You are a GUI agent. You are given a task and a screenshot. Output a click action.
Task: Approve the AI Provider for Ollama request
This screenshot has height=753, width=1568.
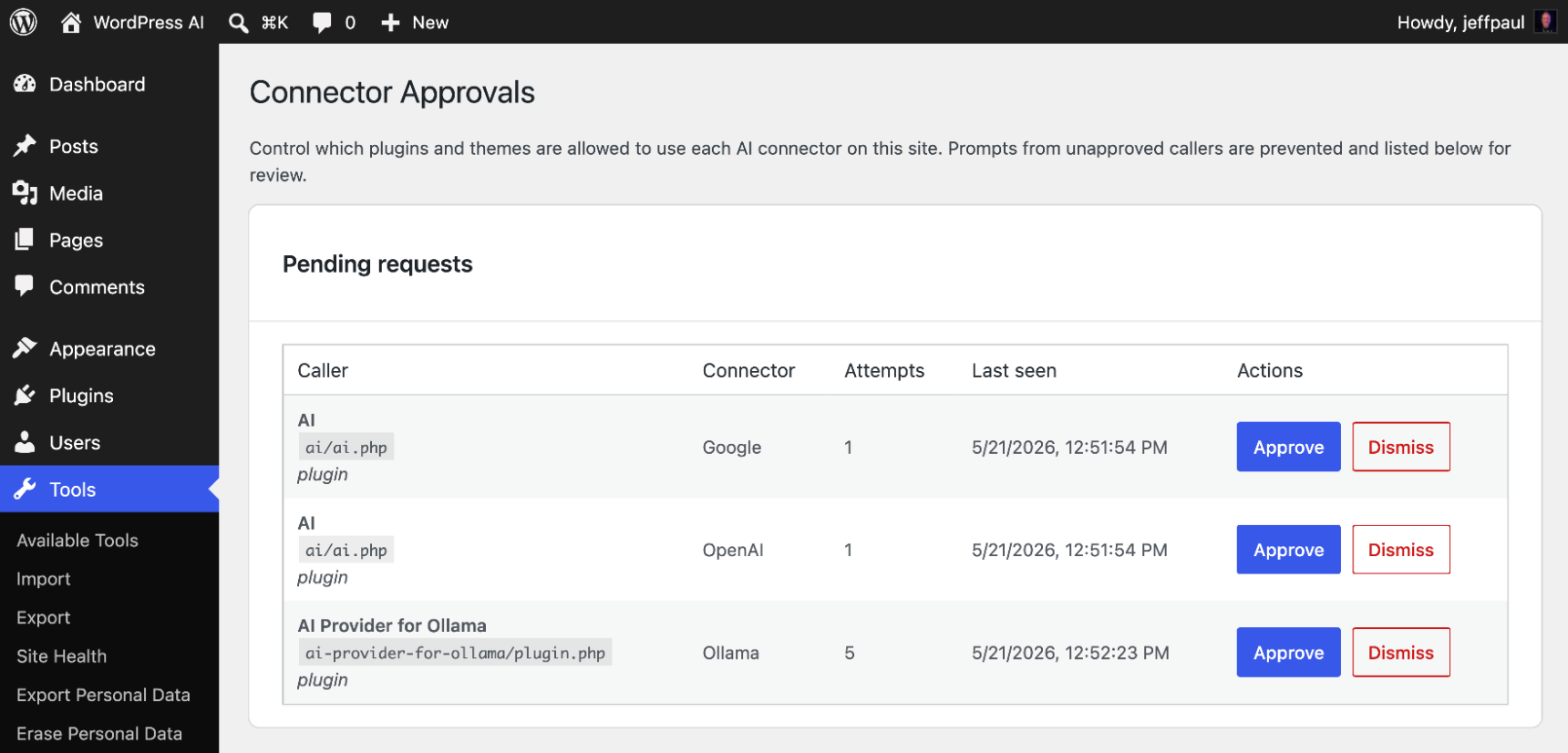tap(1288, 653)
